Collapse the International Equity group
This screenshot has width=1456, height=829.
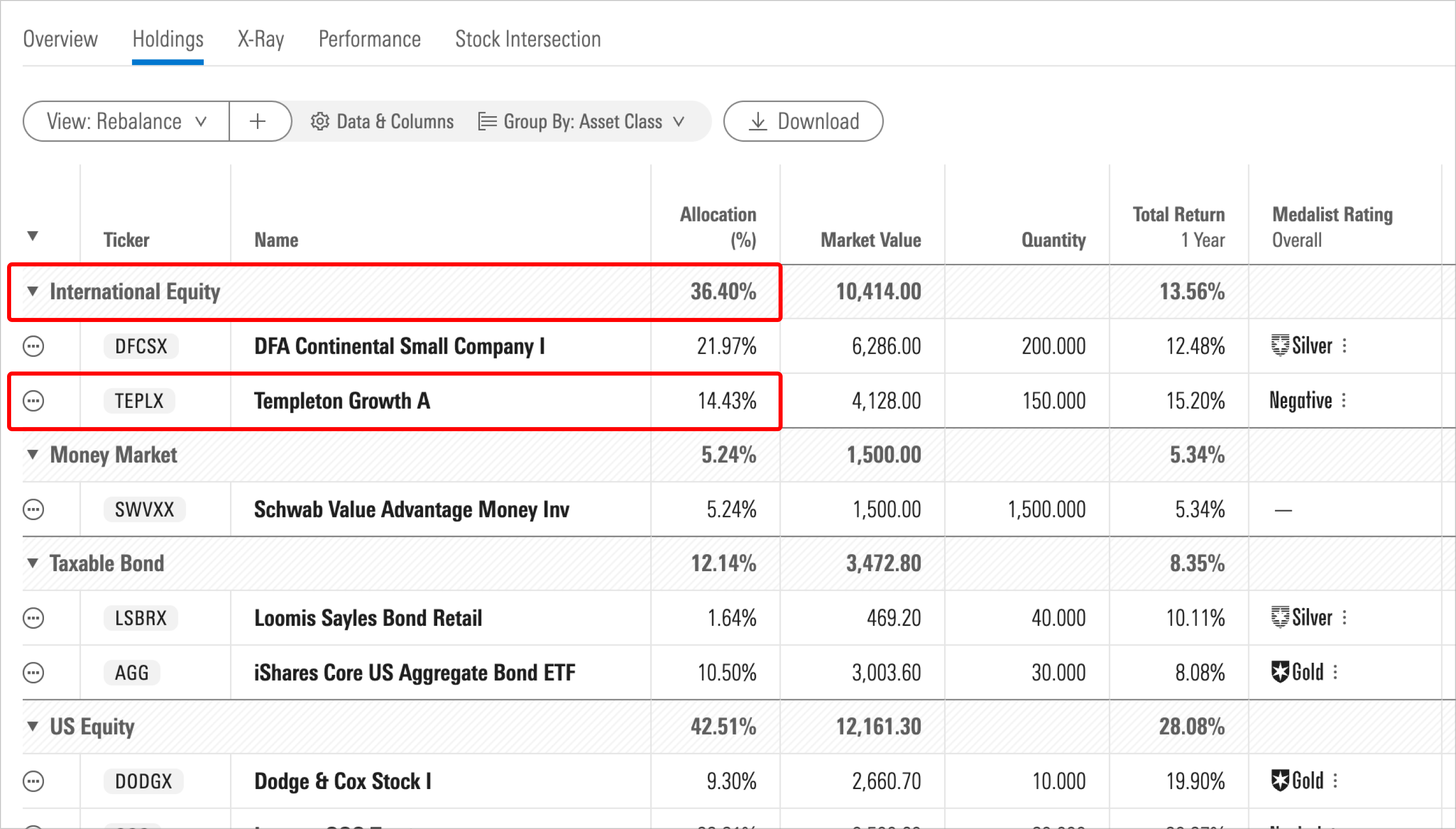point(32,292)
